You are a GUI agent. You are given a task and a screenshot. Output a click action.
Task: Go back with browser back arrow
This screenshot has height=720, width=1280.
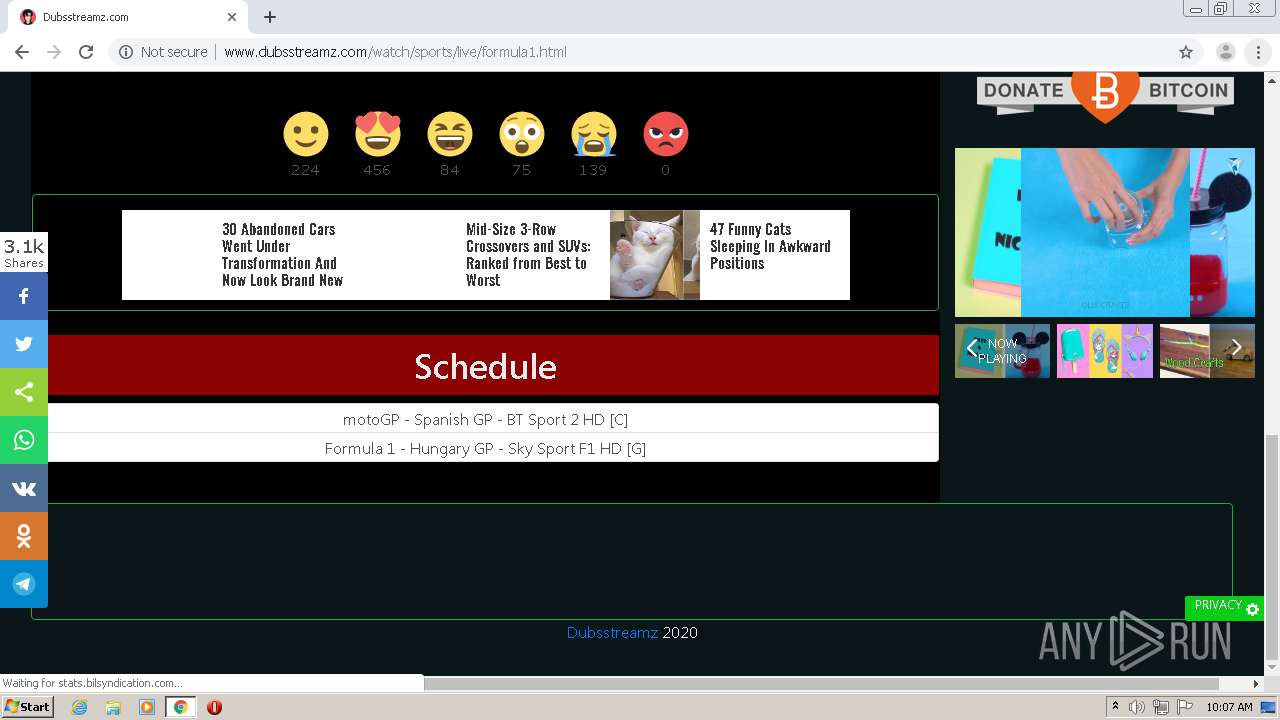click(x=22, y=52)
